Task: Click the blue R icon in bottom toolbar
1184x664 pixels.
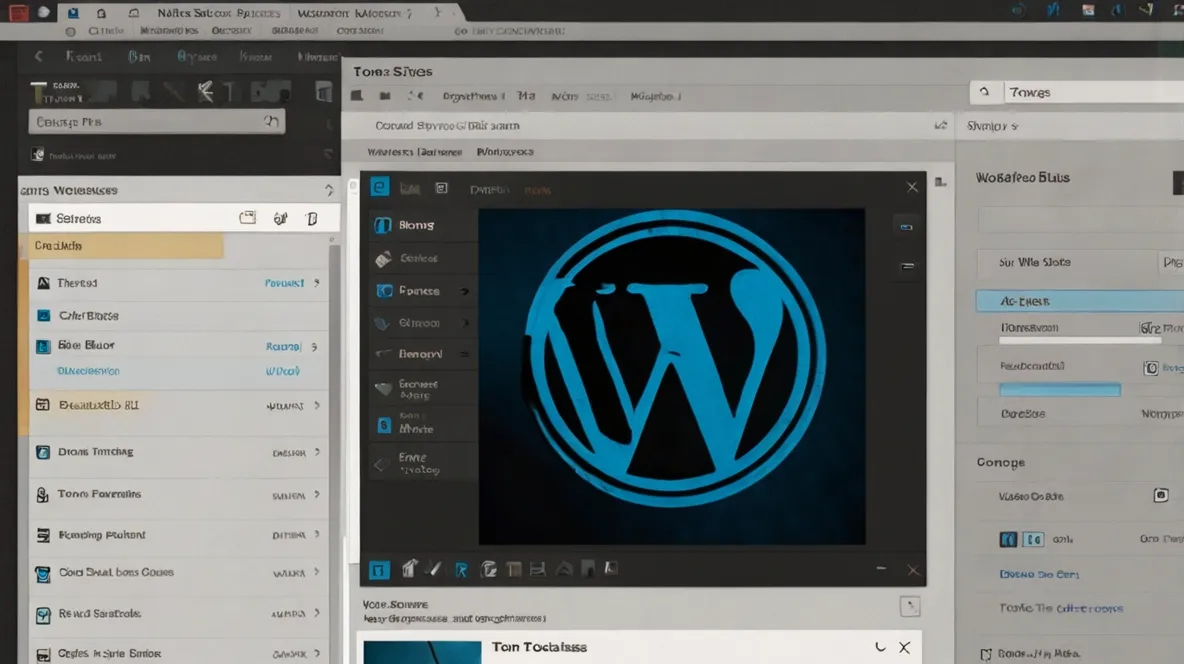Action: [x=461, y=570]
